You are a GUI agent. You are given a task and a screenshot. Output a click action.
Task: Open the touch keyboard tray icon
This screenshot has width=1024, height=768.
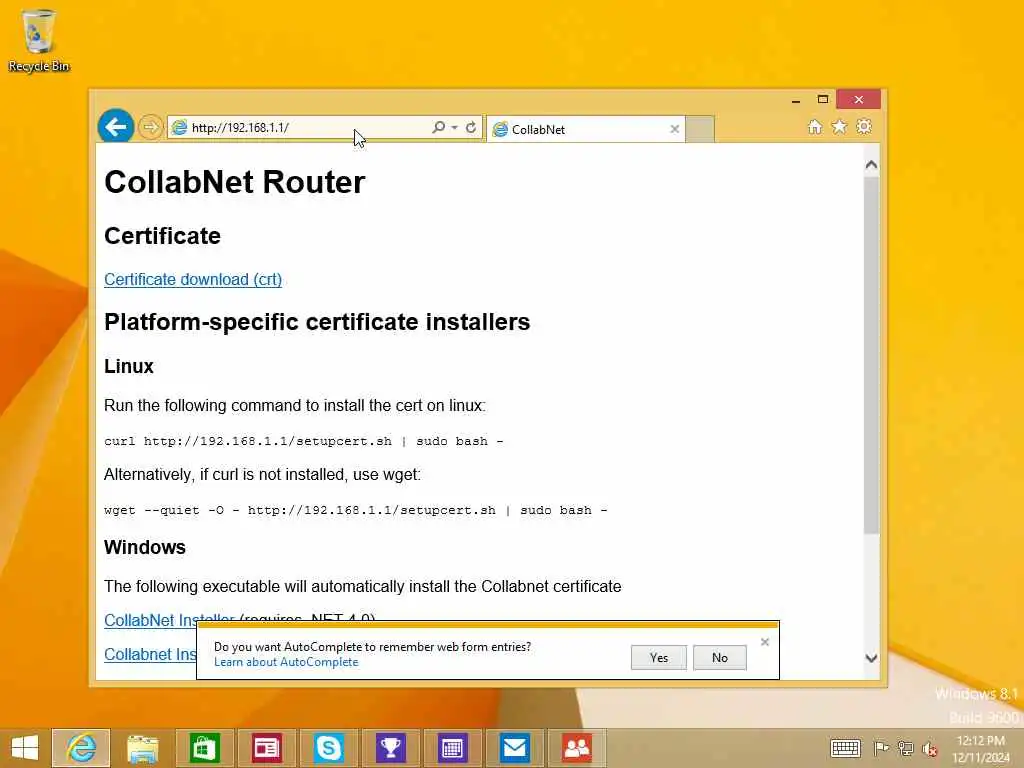(845, 748)
